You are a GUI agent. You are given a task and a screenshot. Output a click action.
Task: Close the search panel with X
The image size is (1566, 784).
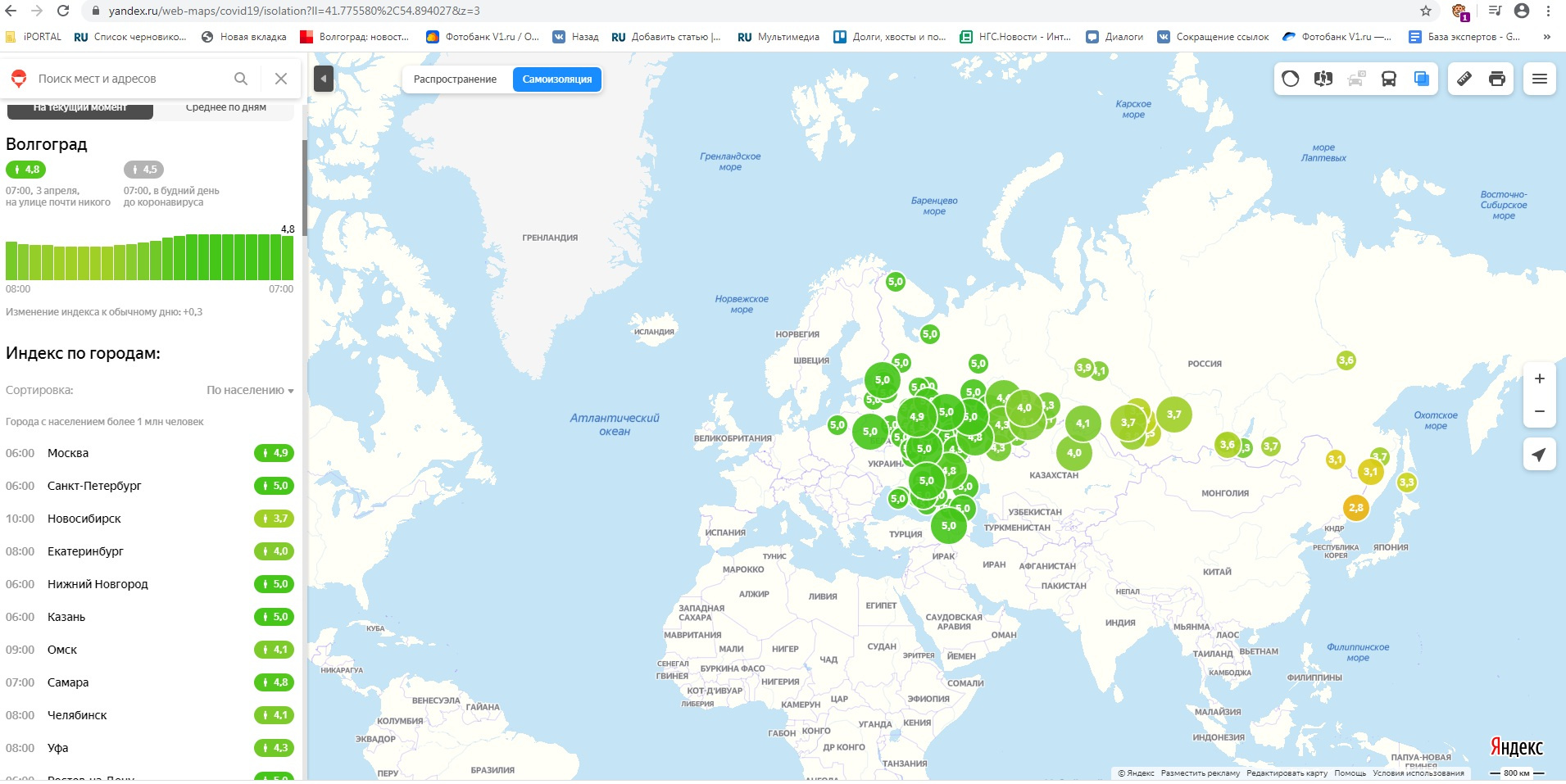pyautogui.click(x=281, y=79)
